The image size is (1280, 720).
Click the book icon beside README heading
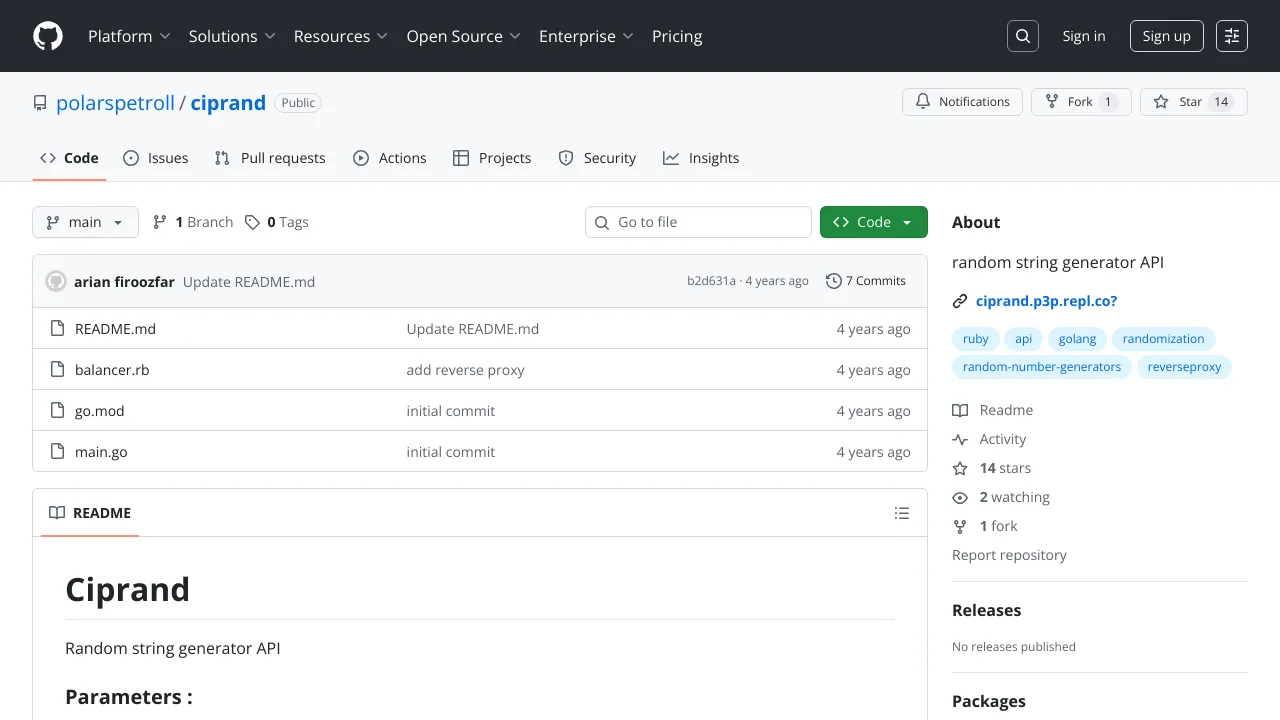click(x=57, y=513)
